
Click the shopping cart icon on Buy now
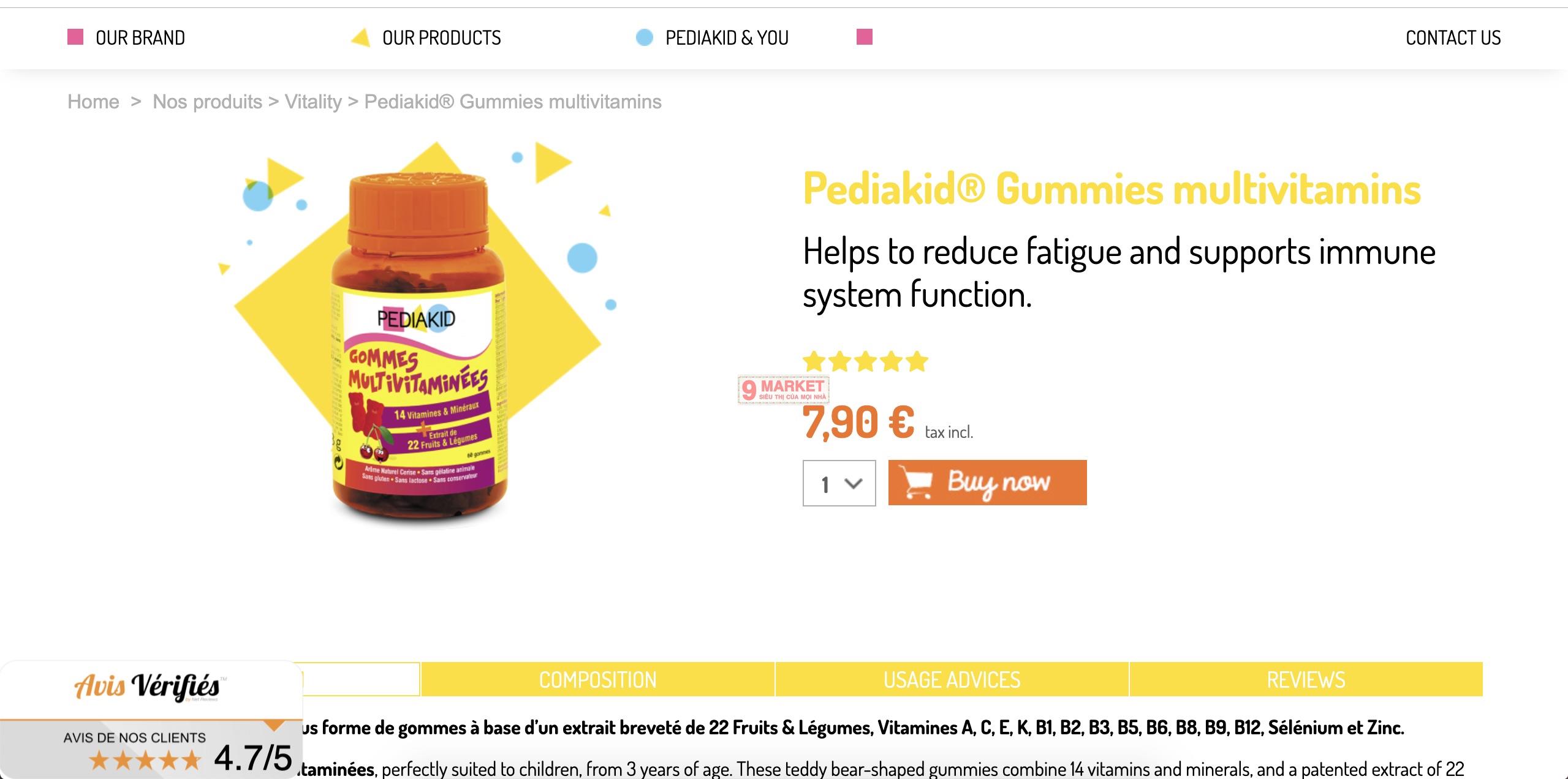(915, 483)
